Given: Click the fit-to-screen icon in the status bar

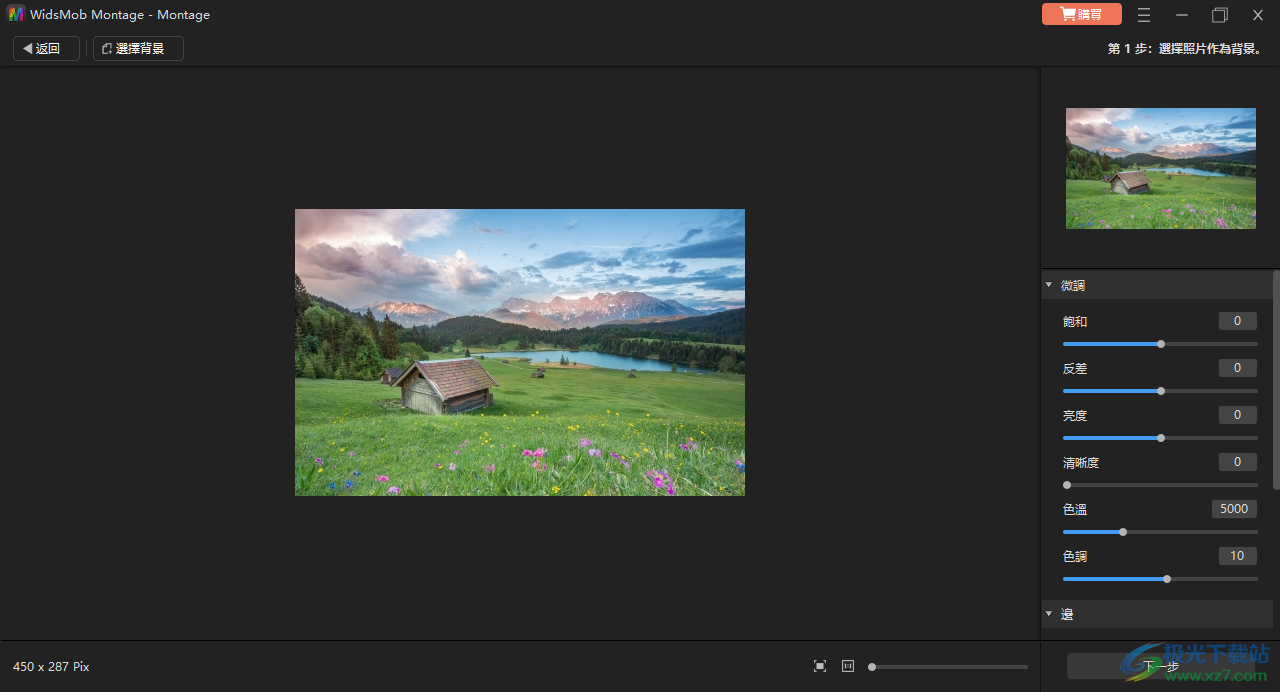Looking at the screenshot, I should coord(820,666).
